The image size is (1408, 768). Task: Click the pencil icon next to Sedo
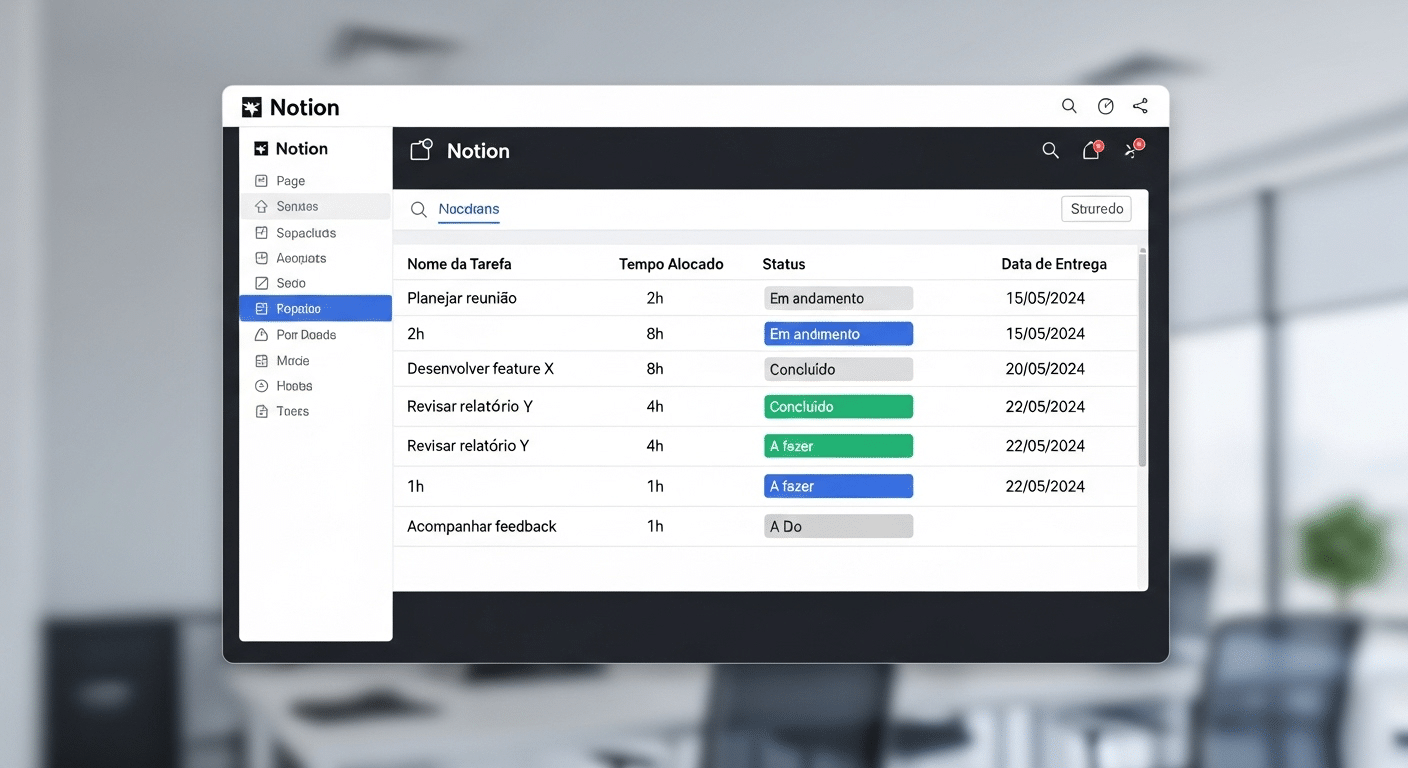click(262, 283)
